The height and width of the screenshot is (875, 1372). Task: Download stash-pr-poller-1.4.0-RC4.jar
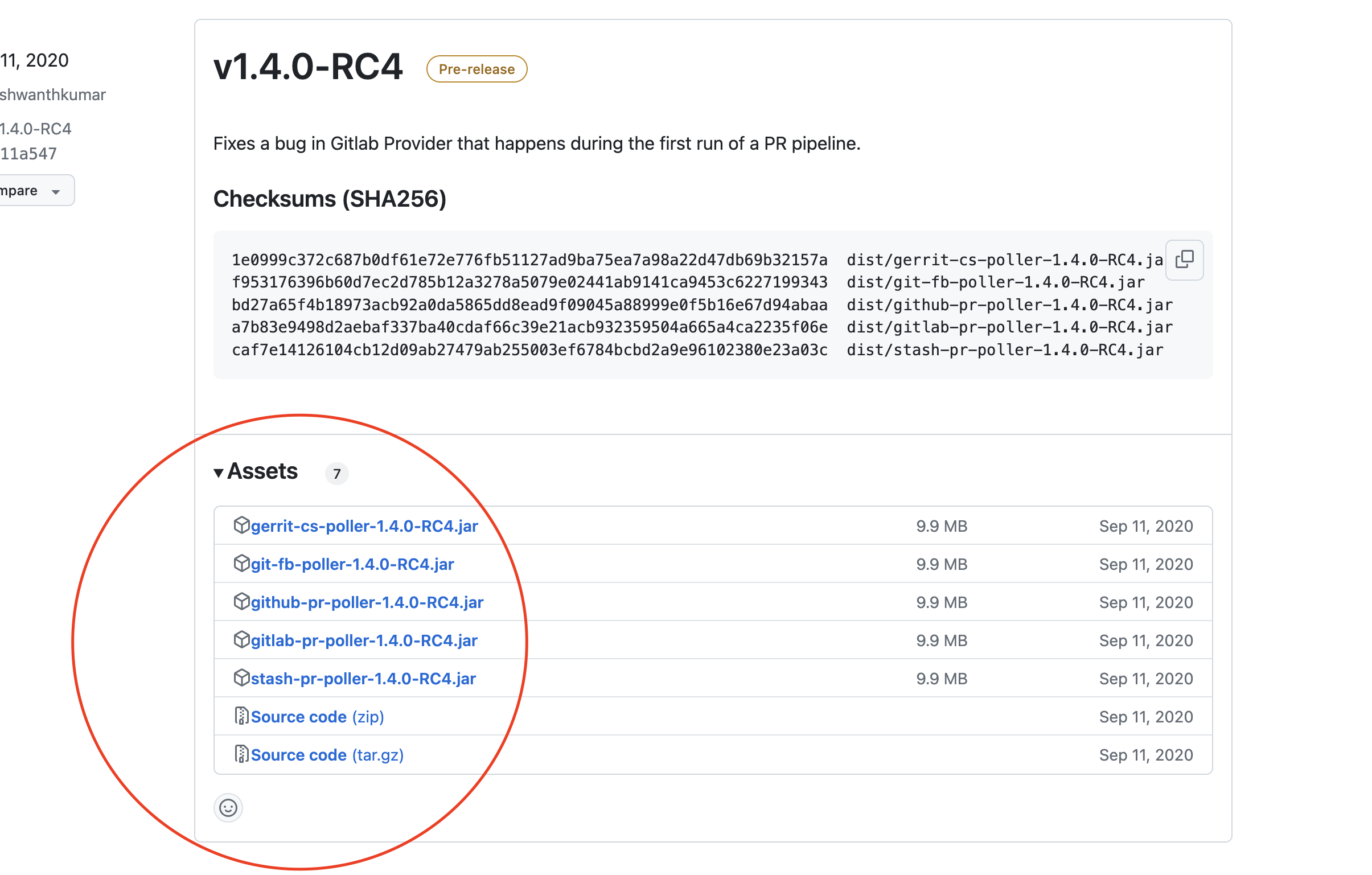pyautogui.click(x=363, y=679)
